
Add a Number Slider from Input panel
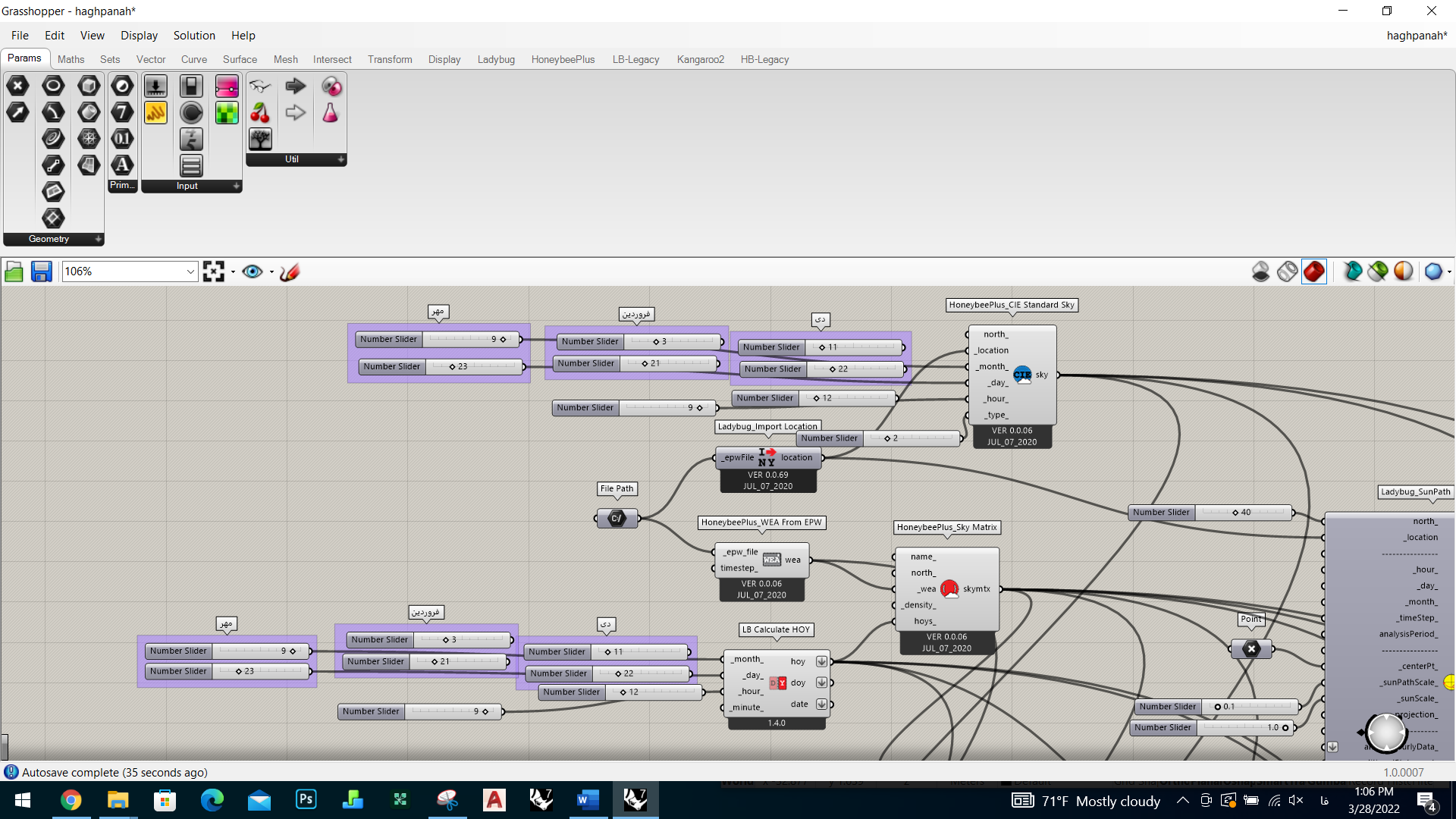155,86
